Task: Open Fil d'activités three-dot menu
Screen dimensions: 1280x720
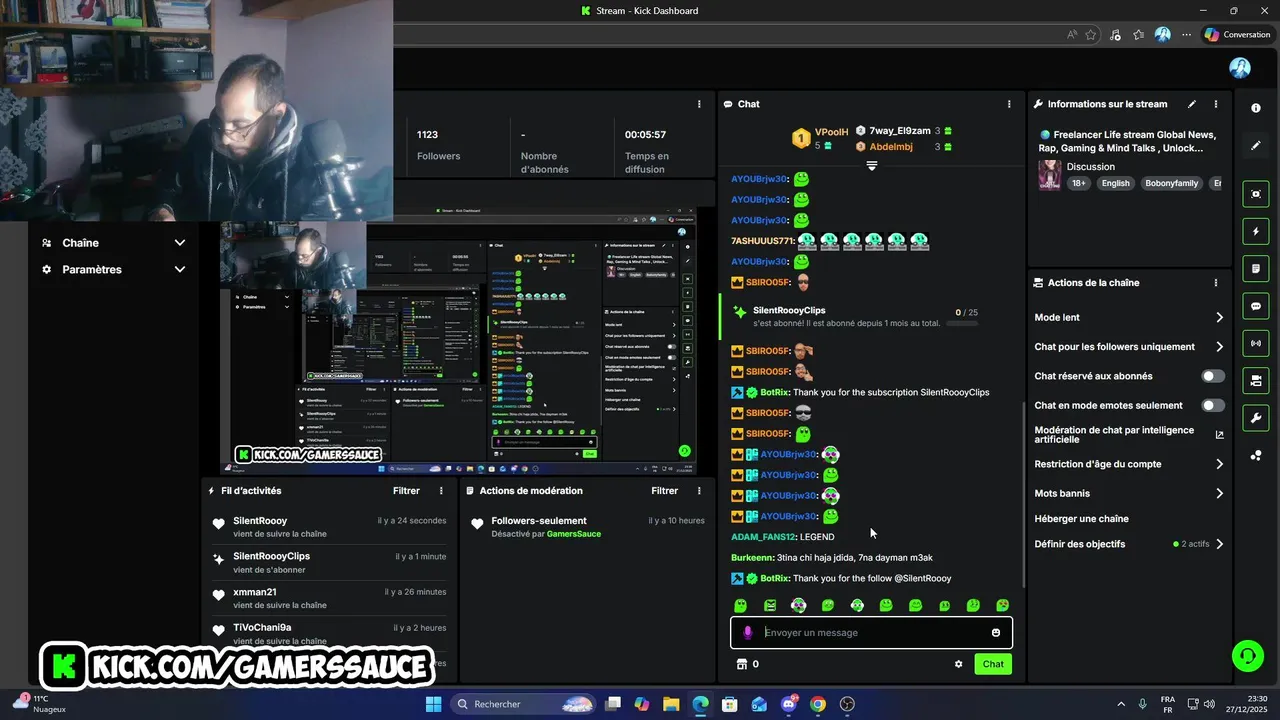Action: pyautogui.click(x=441, y=491)
